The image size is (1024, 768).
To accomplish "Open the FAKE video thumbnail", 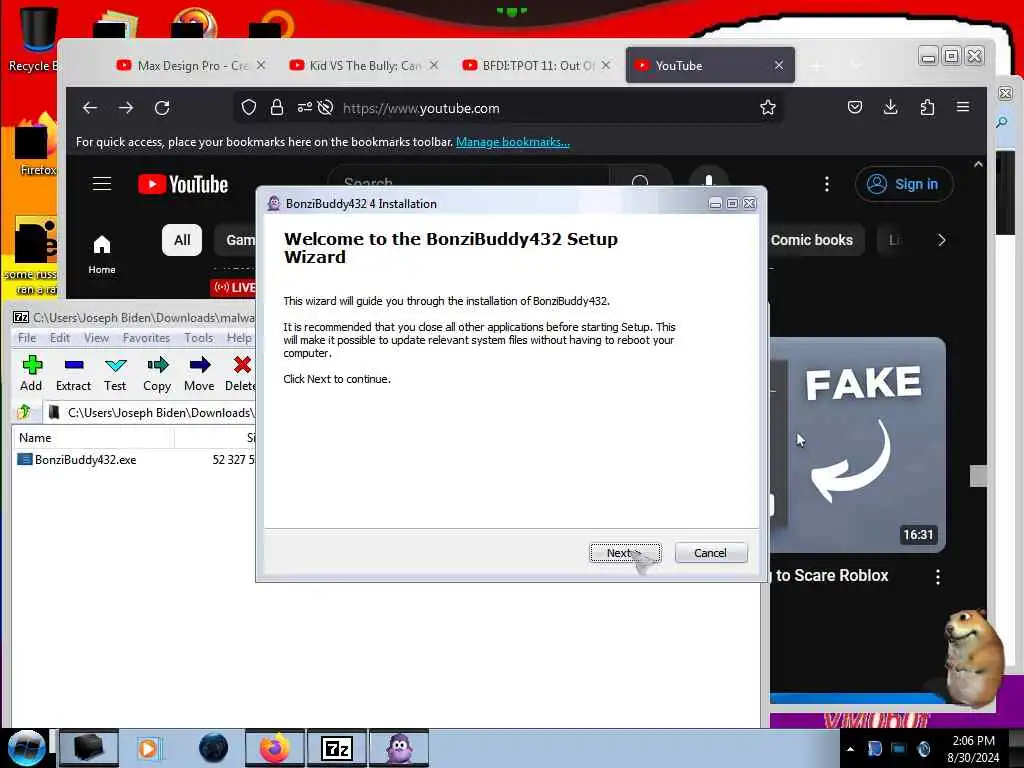I will pyautogui.click(x=857, y=444).
